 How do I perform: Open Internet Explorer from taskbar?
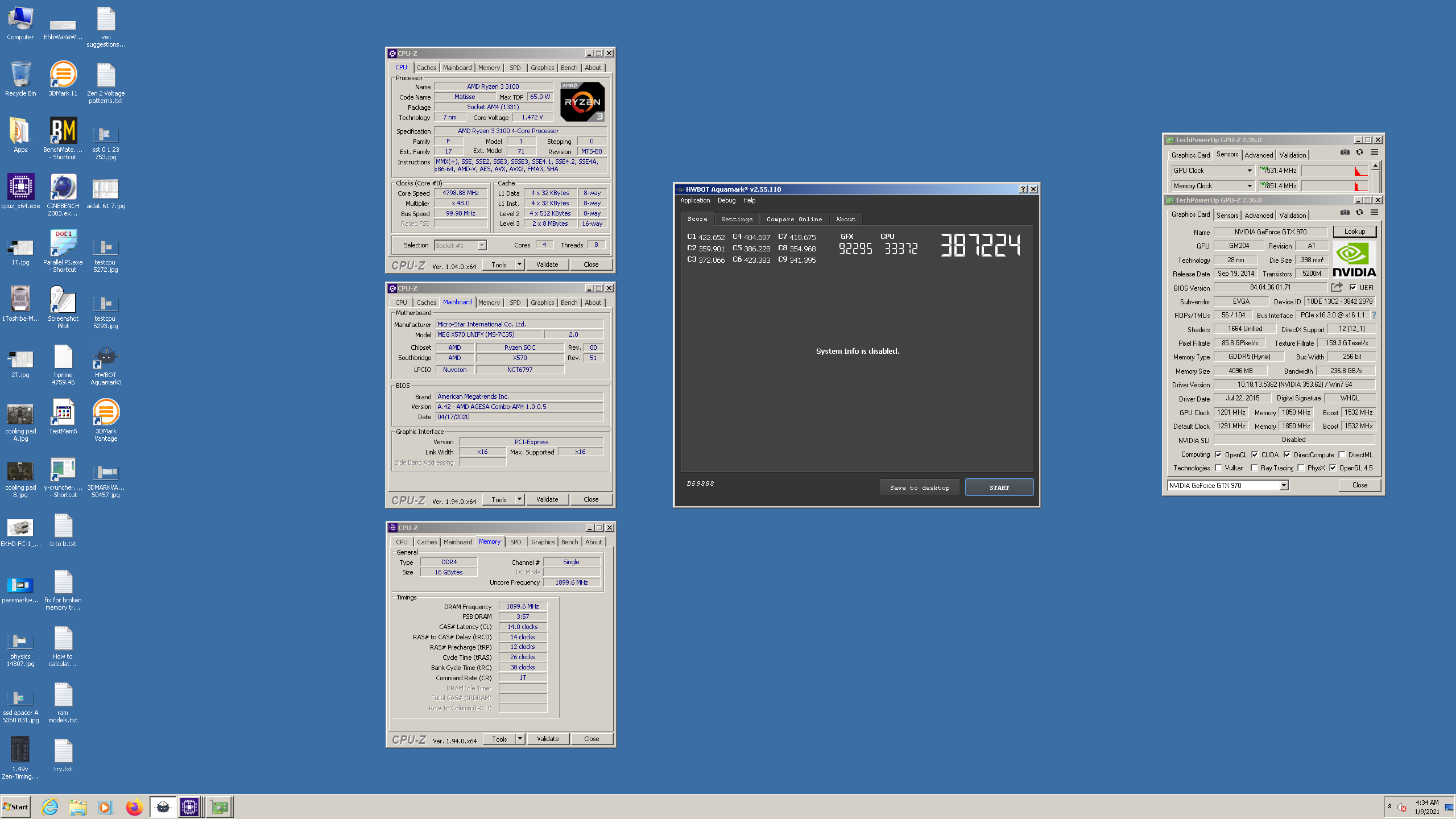click(50, 806)
